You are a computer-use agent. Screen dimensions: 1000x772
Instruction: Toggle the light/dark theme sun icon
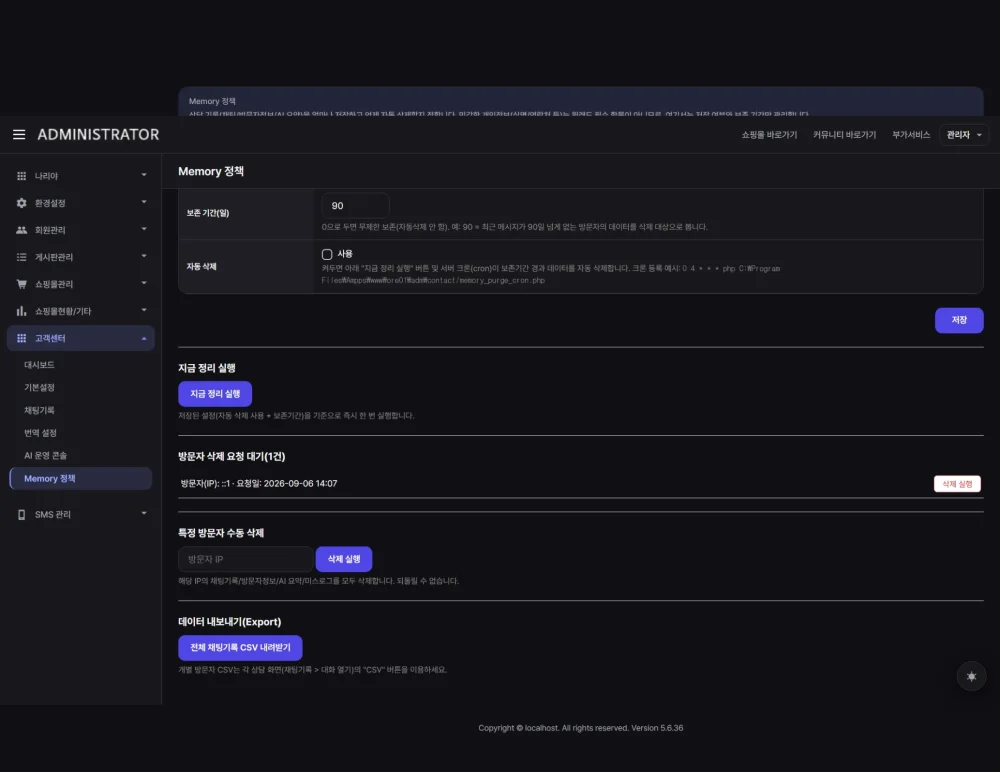[x=971, y=676]
